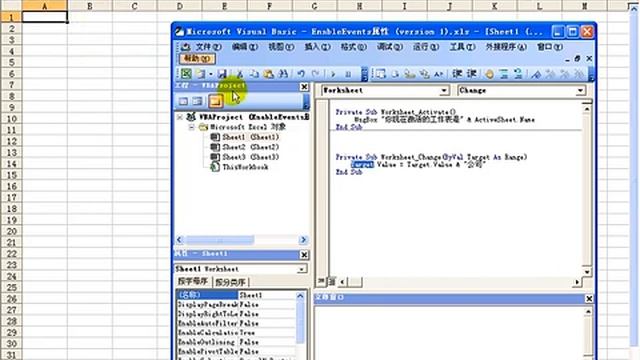Select cell A1 in Excel sheet
Viewport: 640px width, 360px height.
tap(44, 17)
